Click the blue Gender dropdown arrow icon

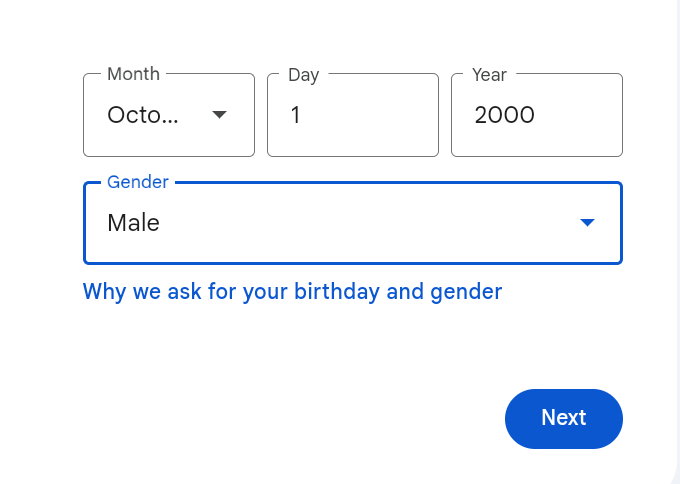(x=588, y=223)
